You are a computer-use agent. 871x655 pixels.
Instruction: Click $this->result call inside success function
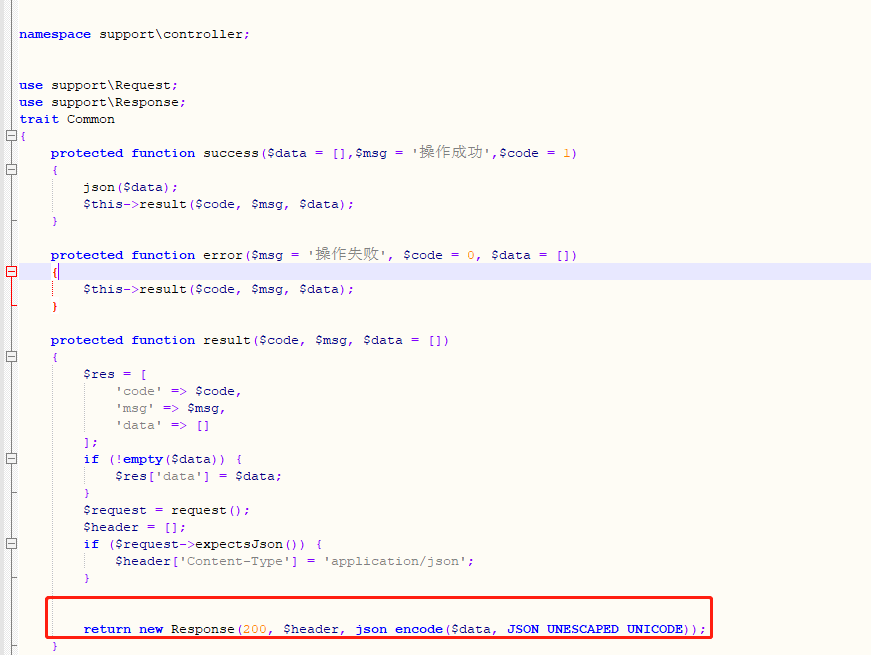218,204
